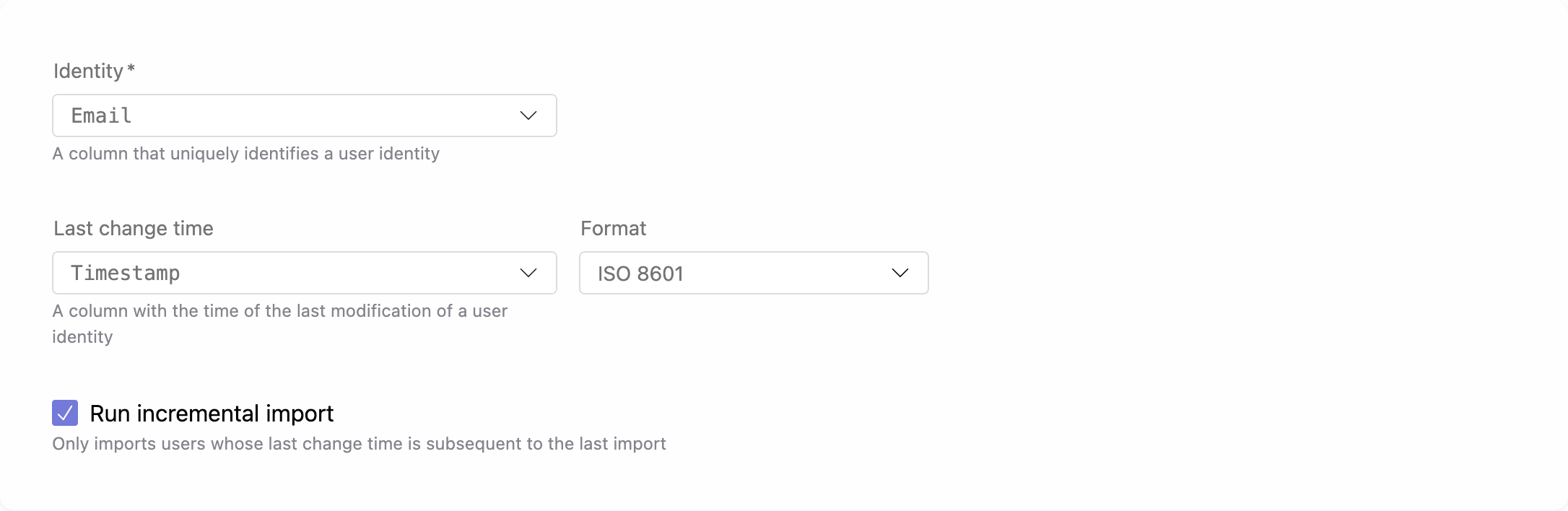This screenshot has width=1568, height=511.
Task: Click the Format field chevron arrow
Action: coord(900,273)
